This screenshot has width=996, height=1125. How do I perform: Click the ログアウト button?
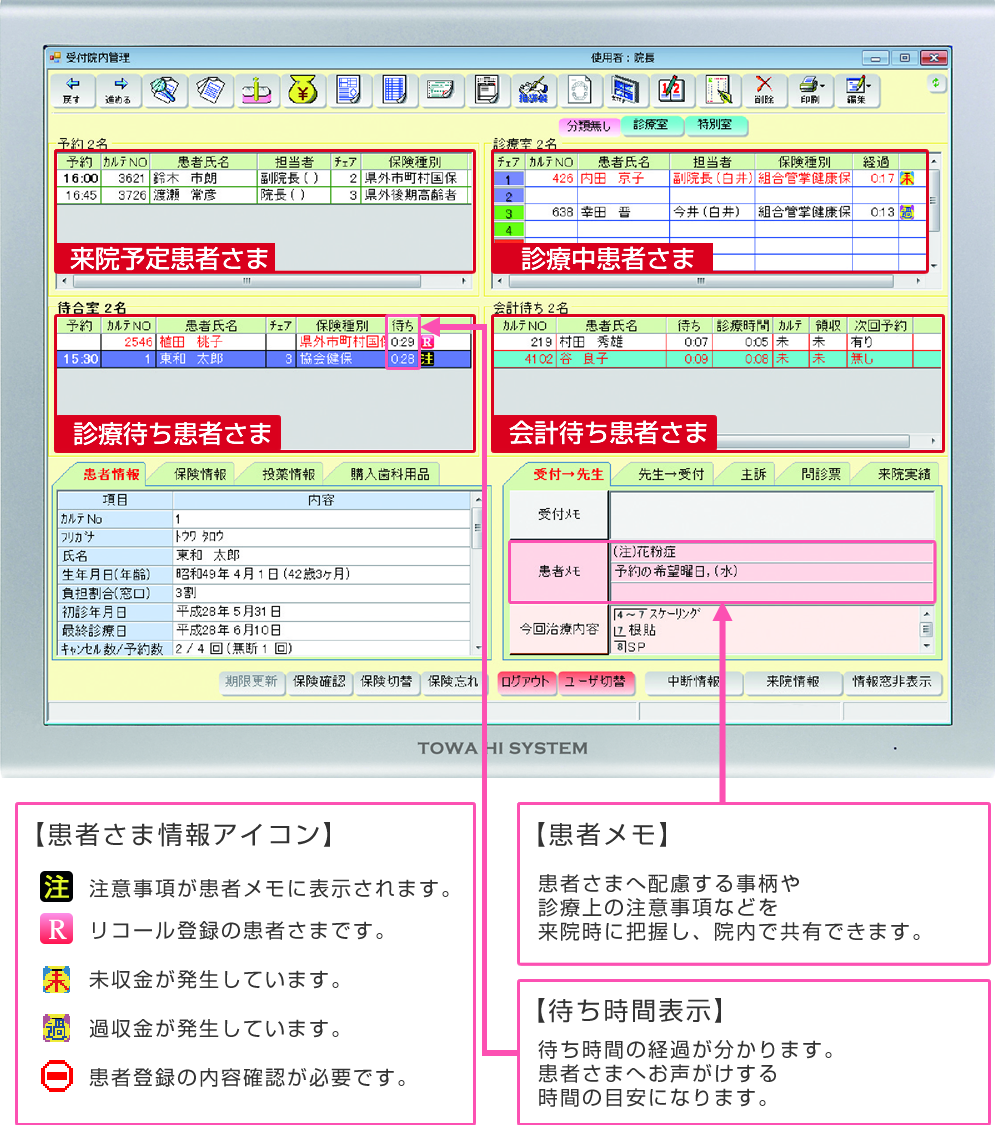[x=526, y=682]
